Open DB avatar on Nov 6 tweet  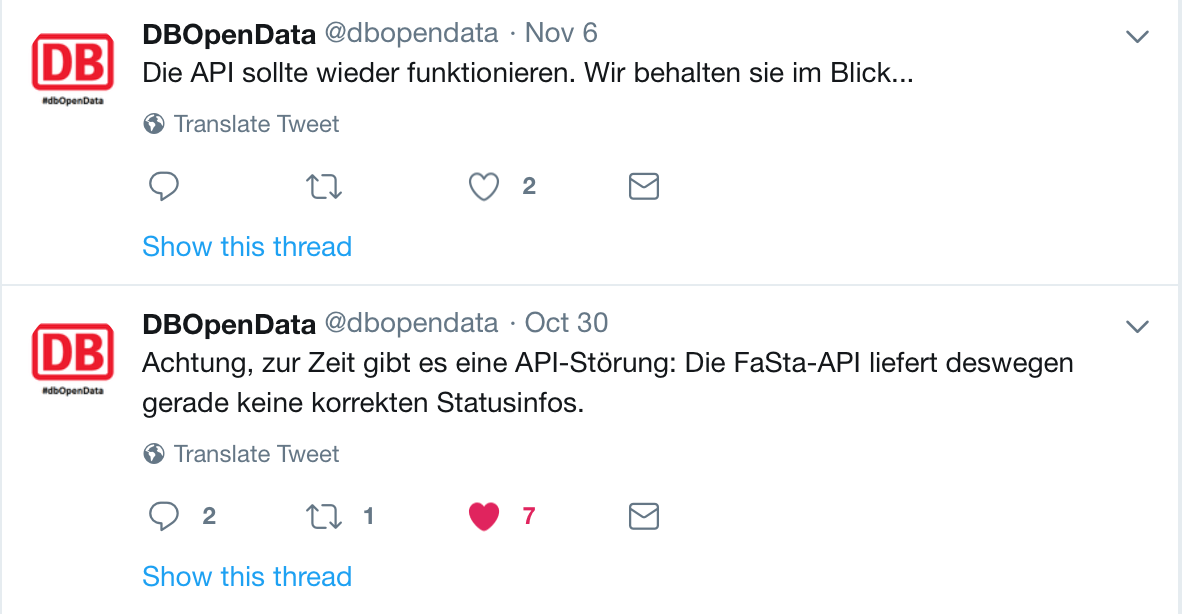[72, 65]
